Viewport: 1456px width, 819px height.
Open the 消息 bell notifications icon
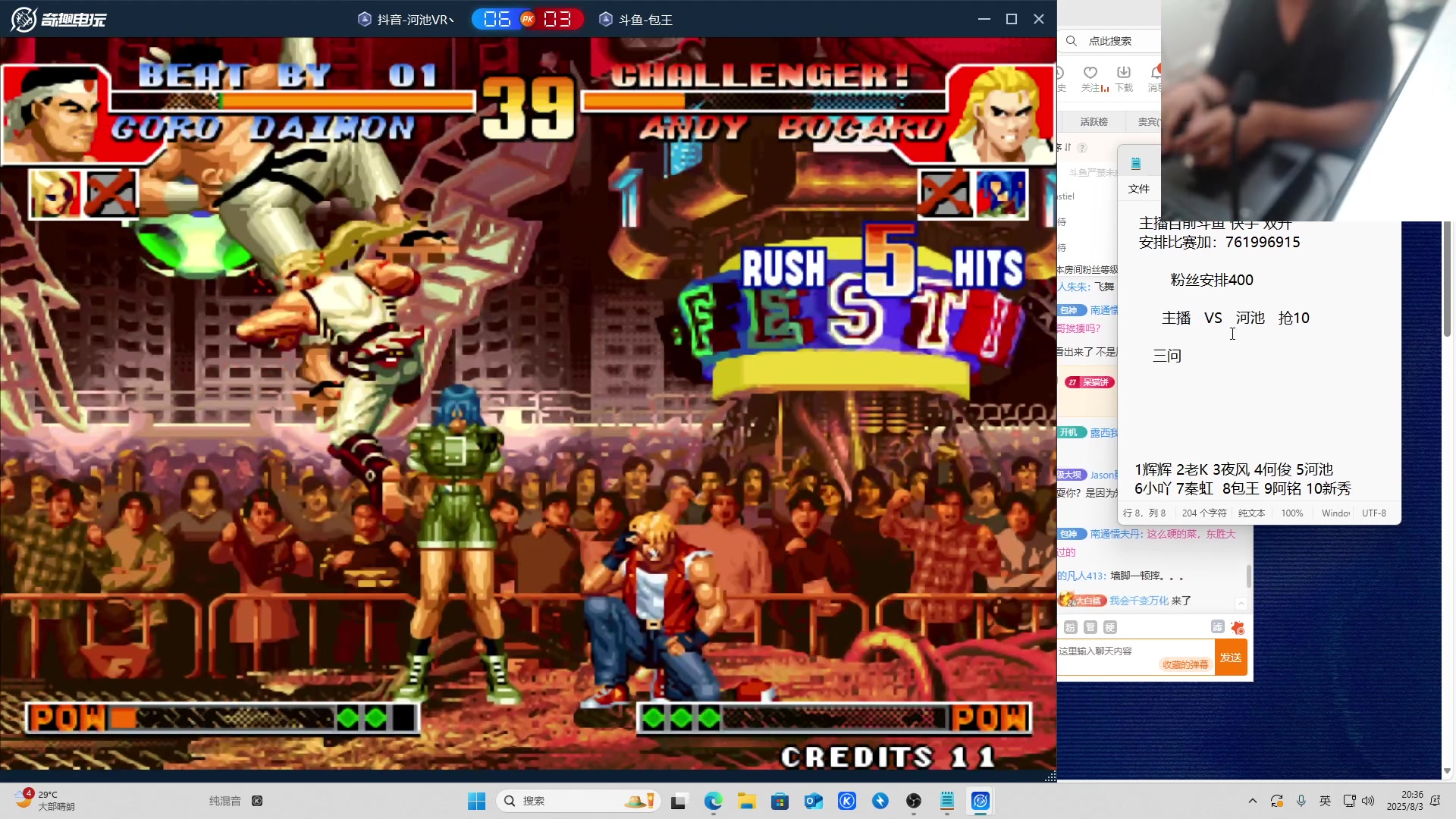[1156, 72]
